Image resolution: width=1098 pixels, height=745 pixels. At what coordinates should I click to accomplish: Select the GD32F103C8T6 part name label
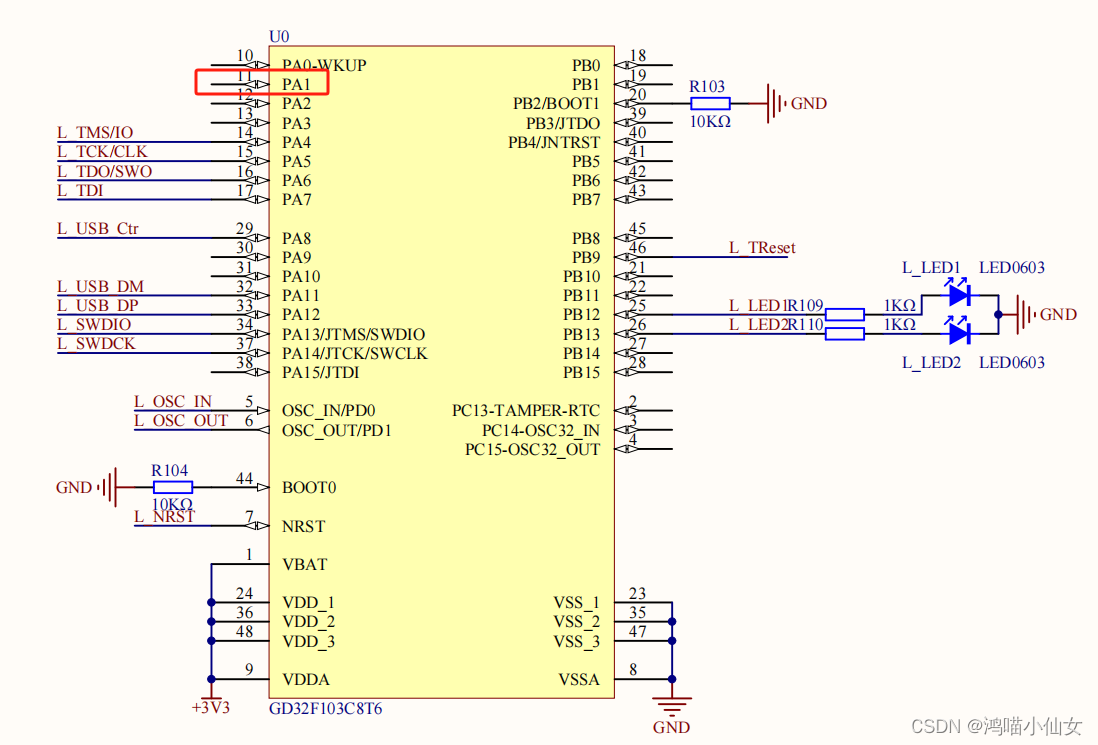pos(326,709)
